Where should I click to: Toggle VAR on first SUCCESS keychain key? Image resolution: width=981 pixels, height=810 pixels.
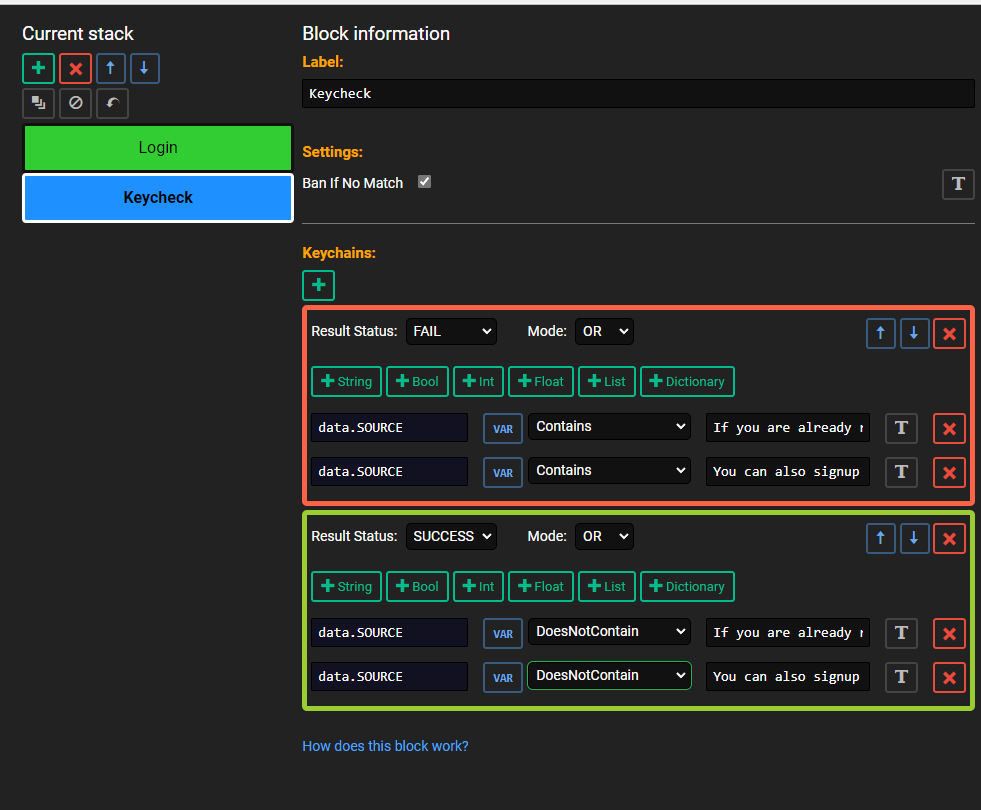point(502,634)
